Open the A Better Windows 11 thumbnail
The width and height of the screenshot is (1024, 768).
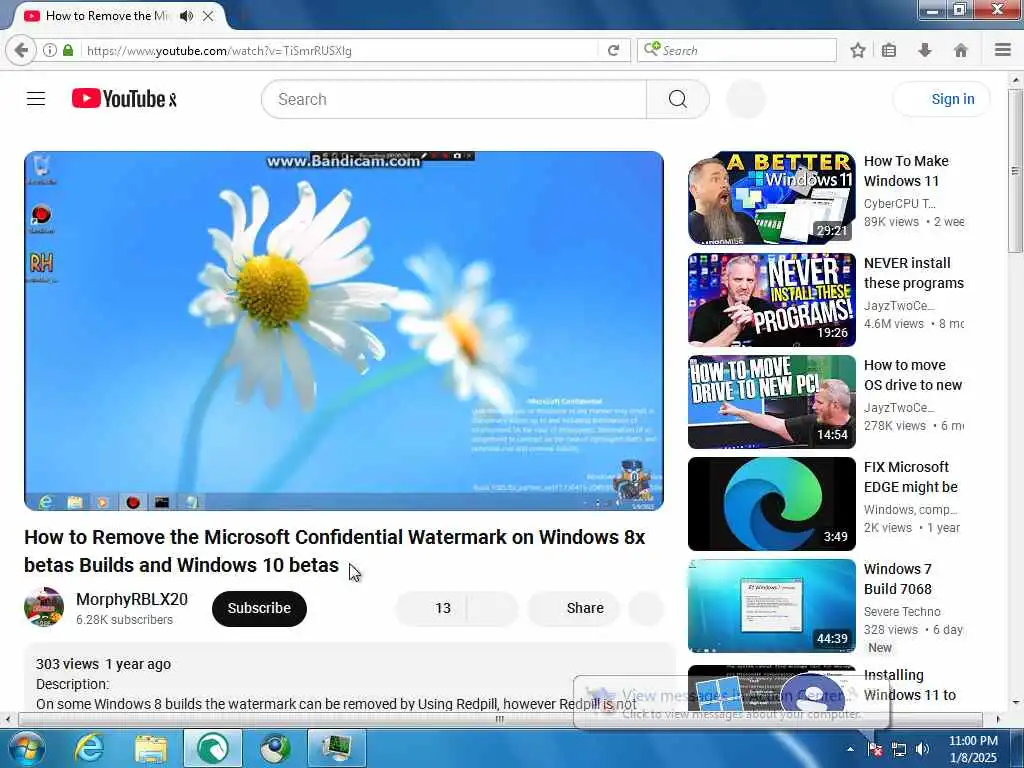(x=771, y=198)
